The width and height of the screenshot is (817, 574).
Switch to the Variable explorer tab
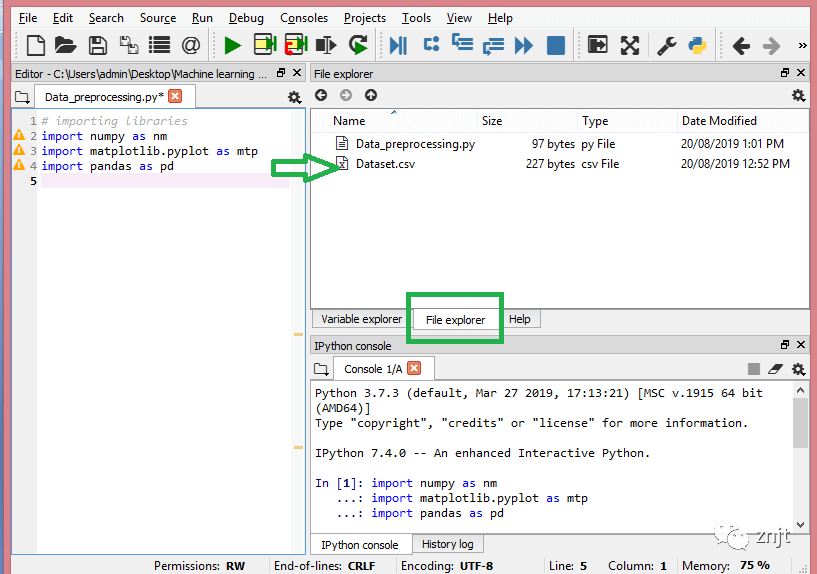tap(361, 319)
